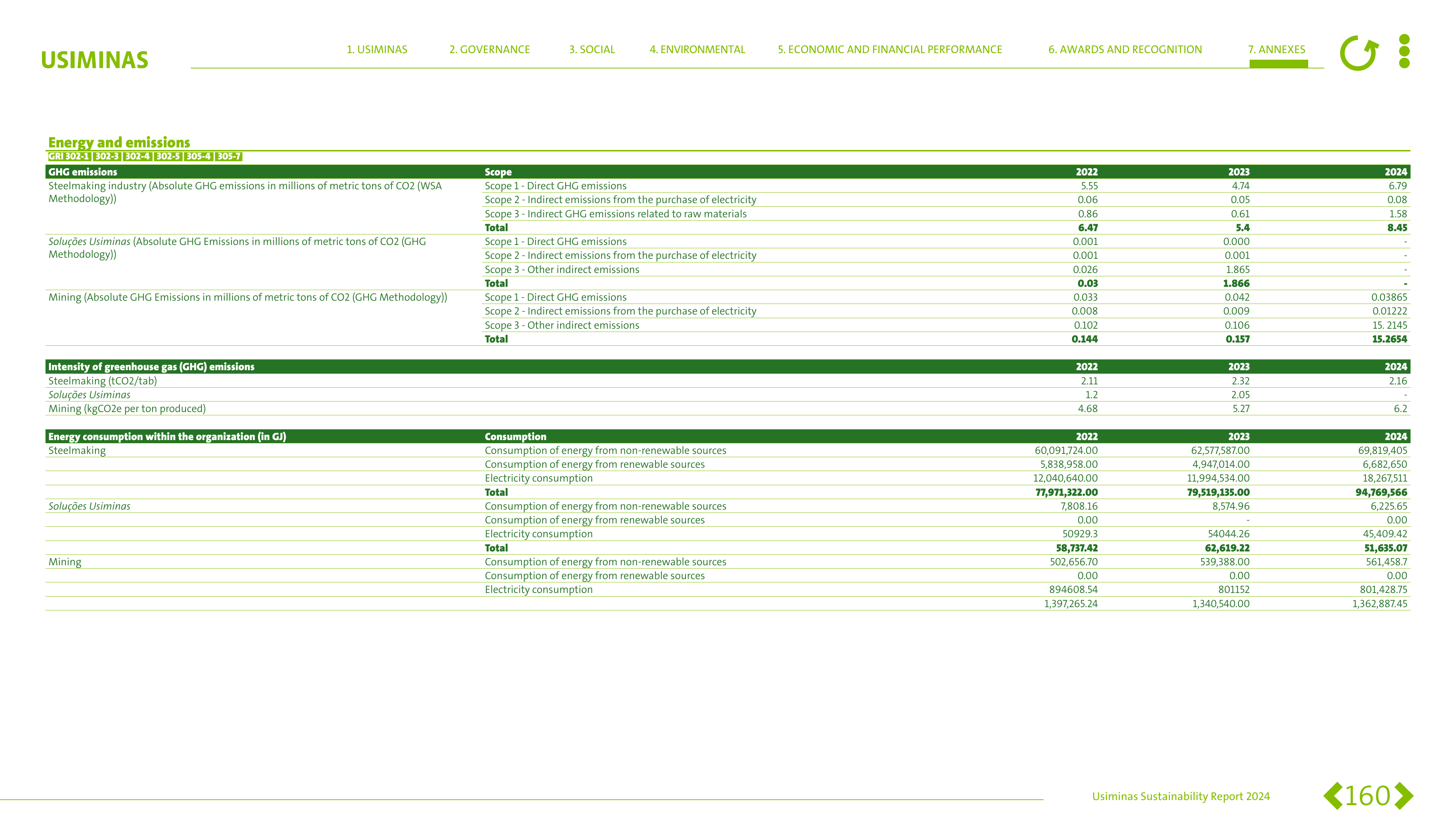Select the mining total value 15.2654
The width and height of the screenshot is (1456, 819).
1389,339
